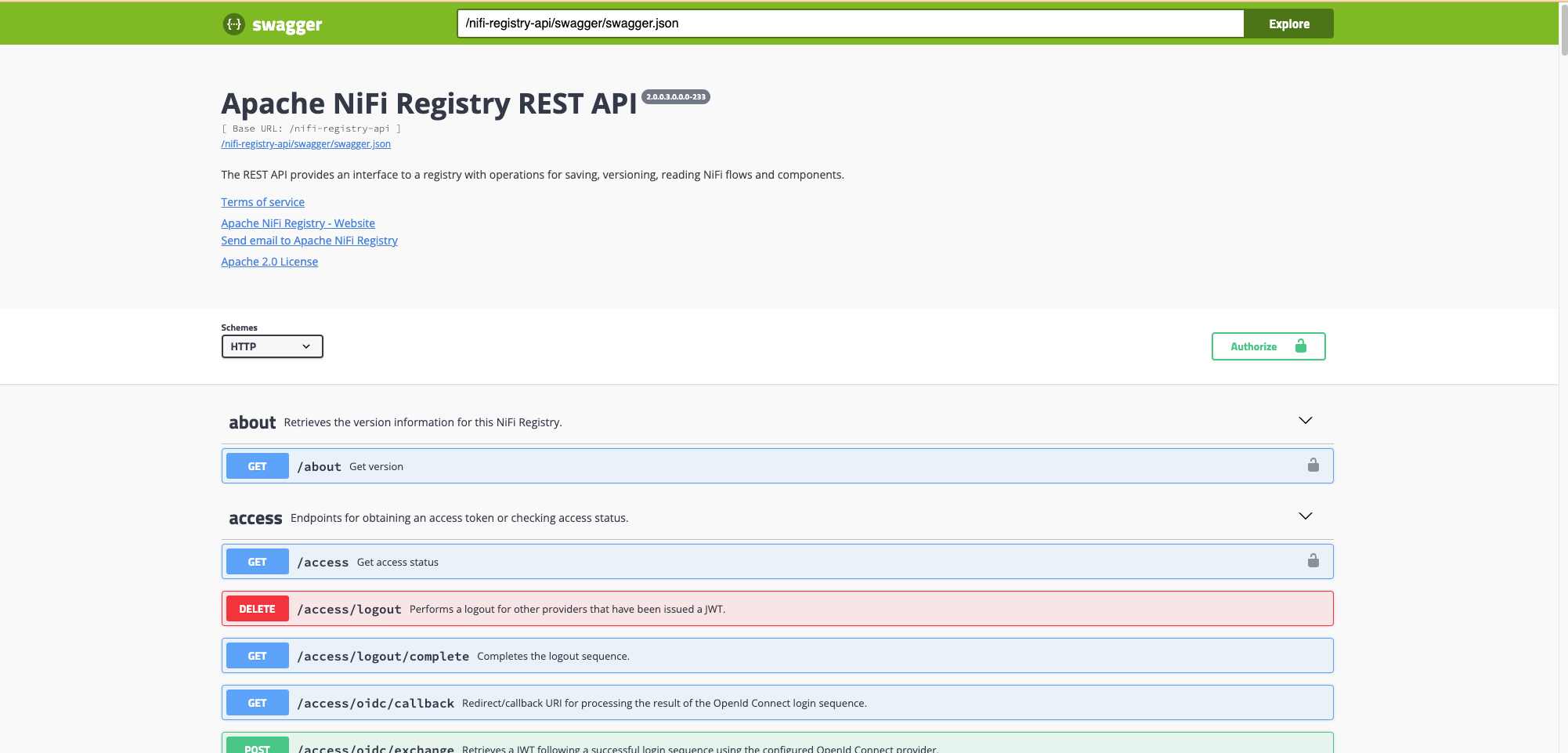
Task: Click the version badge next to API title
Action: [x=675, y=97]
